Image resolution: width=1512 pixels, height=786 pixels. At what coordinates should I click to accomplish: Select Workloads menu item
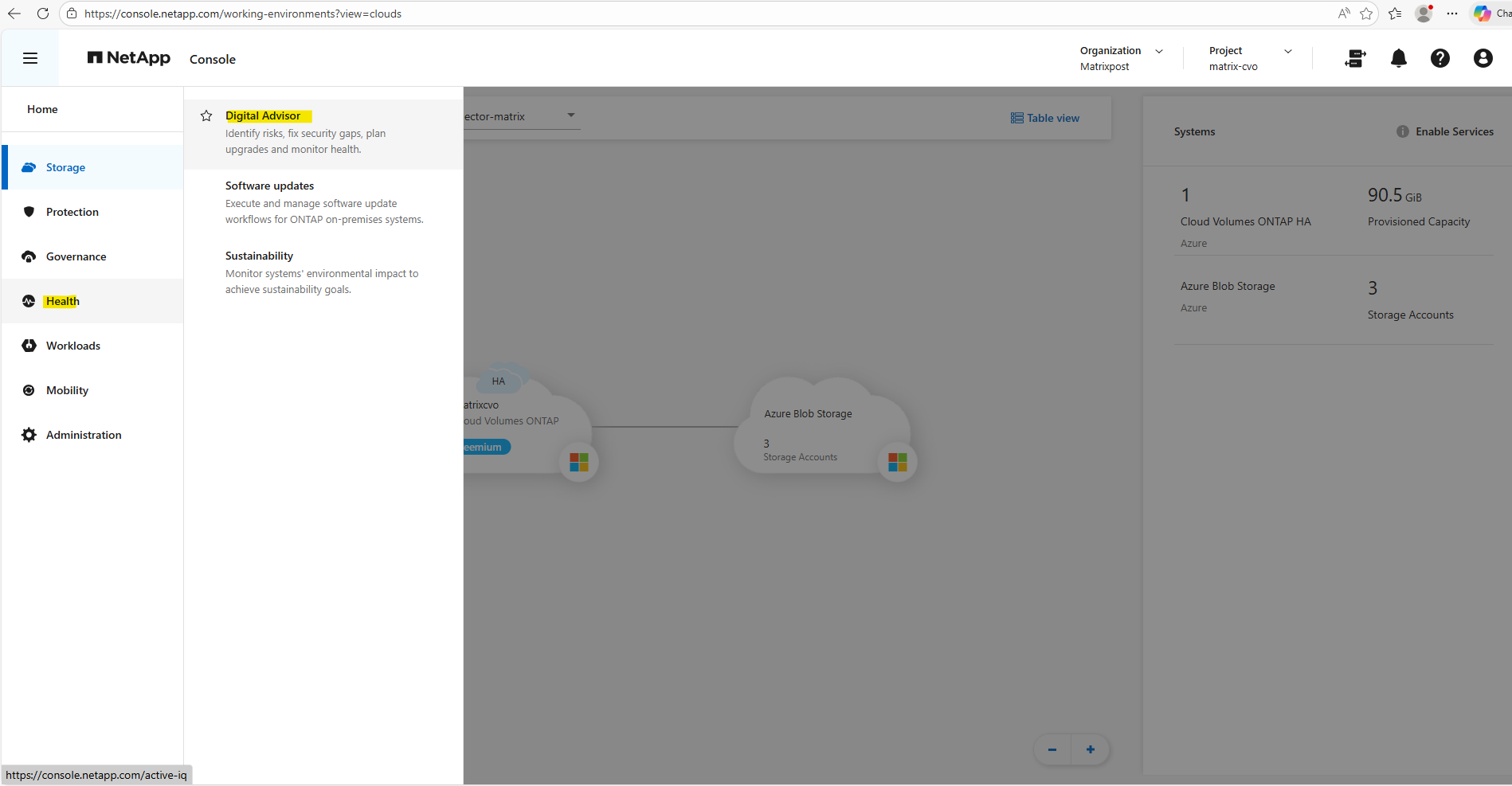tap(92, 346)
